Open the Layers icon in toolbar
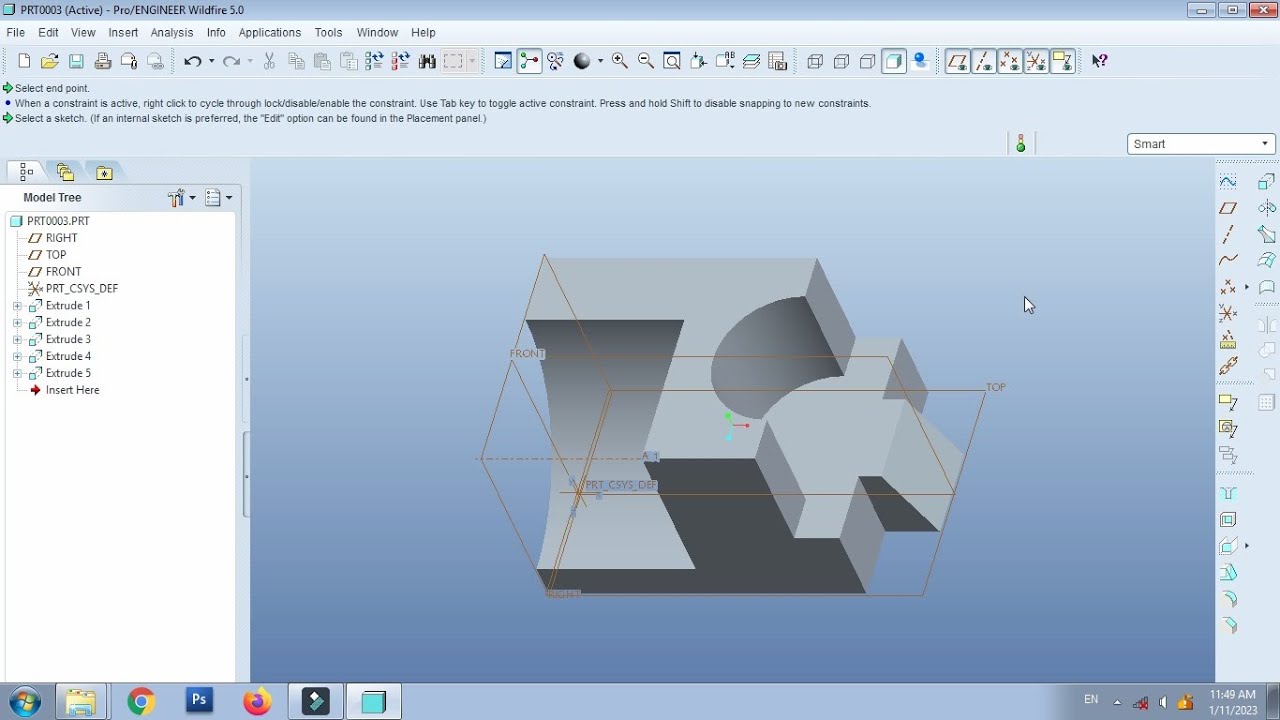Image resolution: width=1280 pixels, height=720 pixels. (751, 61)
